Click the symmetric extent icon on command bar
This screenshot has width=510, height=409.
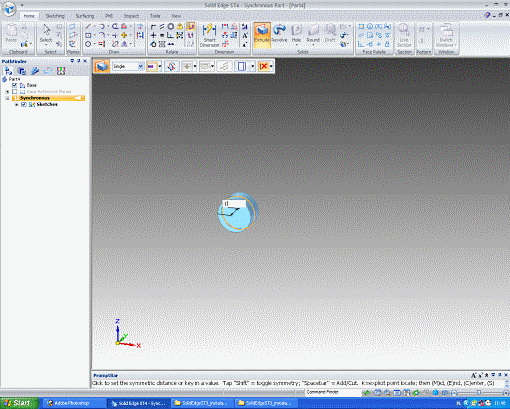pos(152,66)
